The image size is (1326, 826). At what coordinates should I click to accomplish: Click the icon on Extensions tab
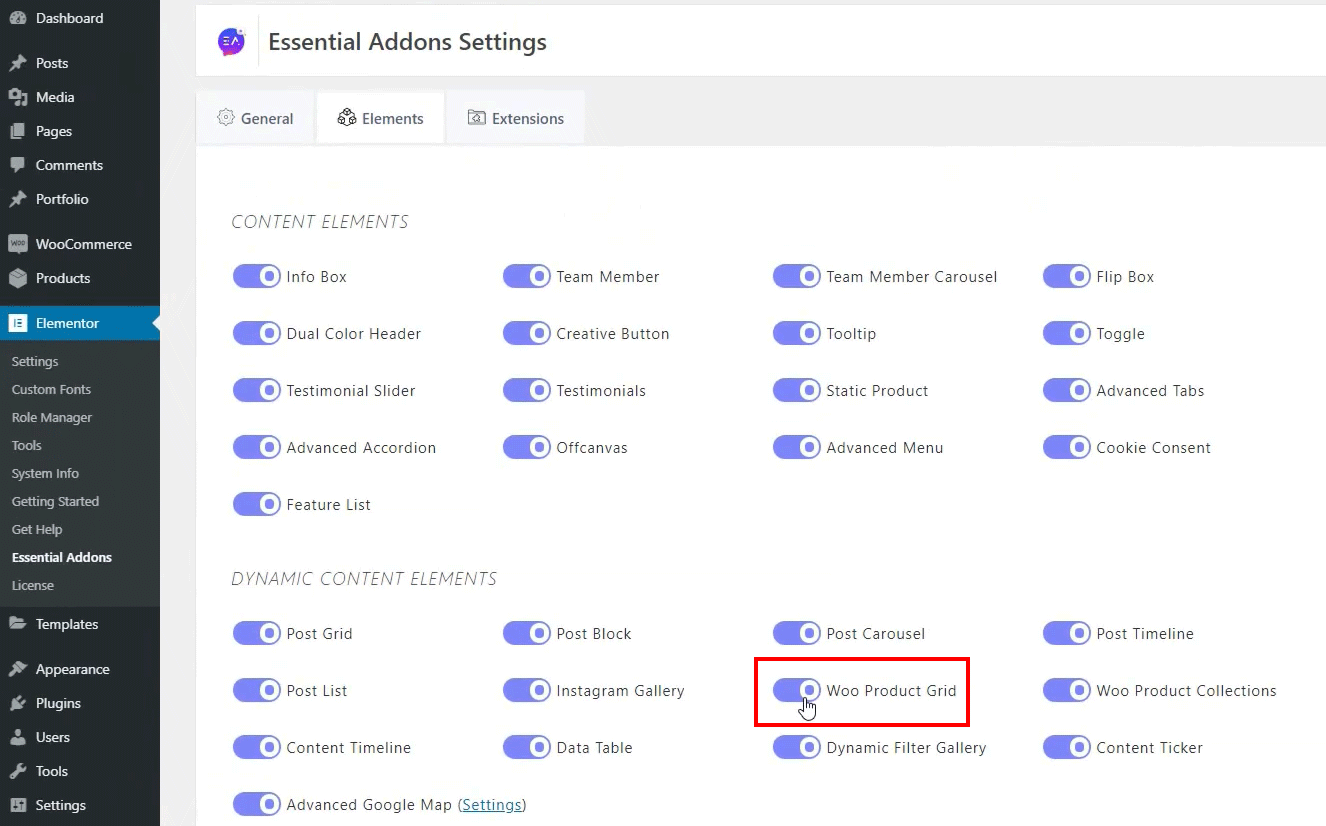[476, 118]
